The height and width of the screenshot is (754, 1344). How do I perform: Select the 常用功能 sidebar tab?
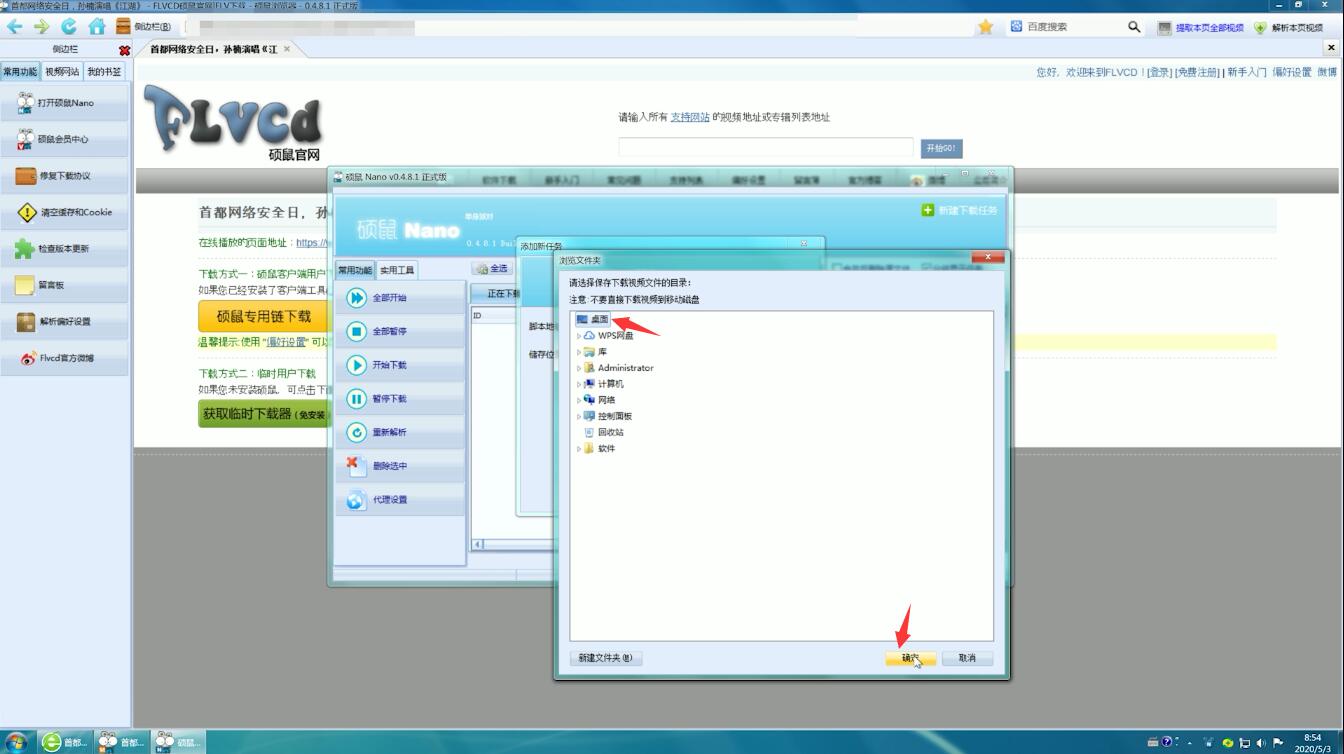tap(20, 72)
